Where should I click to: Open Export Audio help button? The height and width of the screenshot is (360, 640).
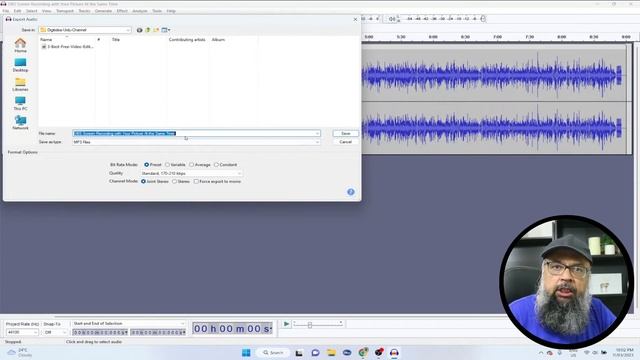coord(351,192)
